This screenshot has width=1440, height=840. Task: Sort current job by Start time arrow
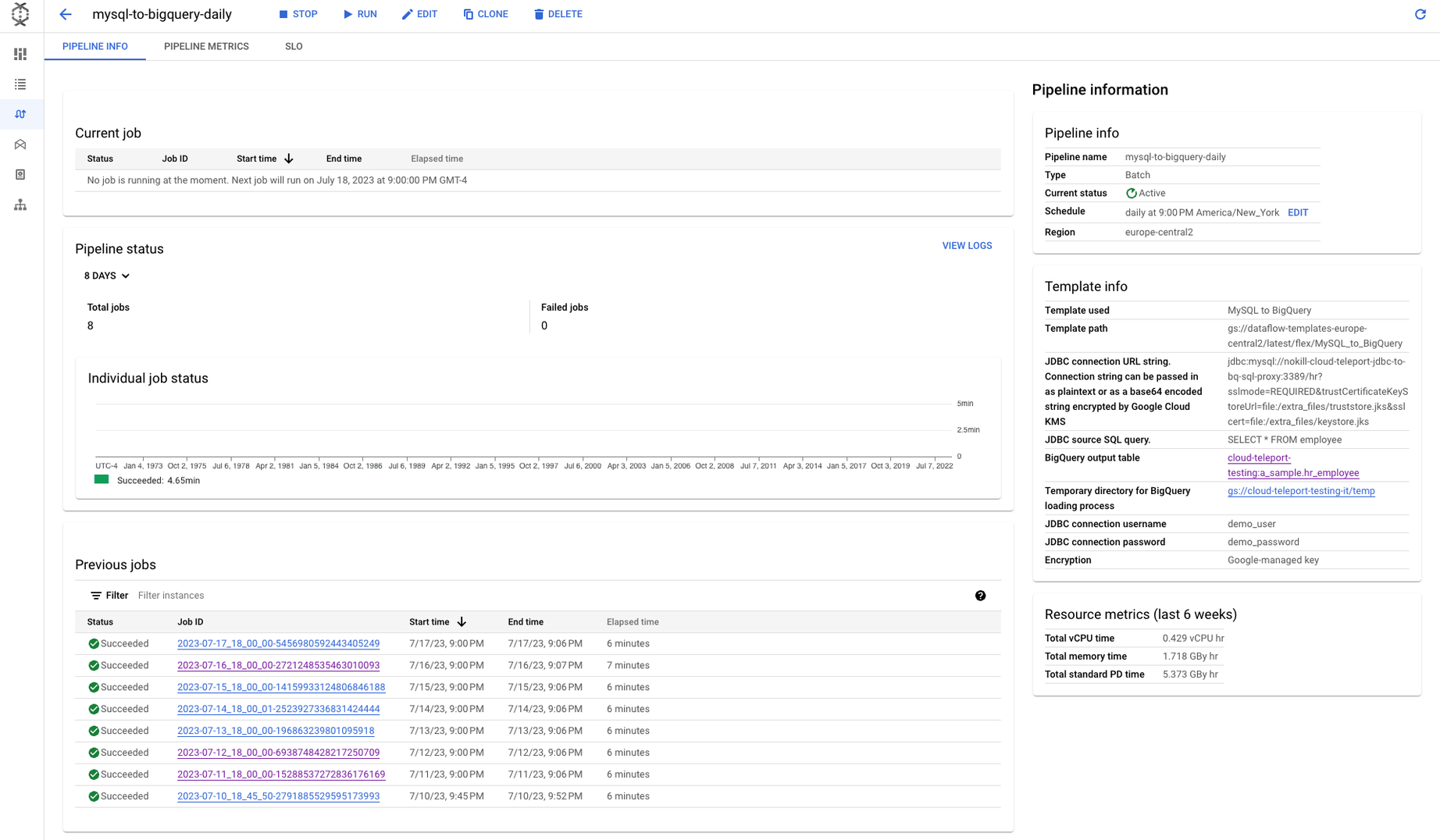pyautogui.click(x=289, y=158)
